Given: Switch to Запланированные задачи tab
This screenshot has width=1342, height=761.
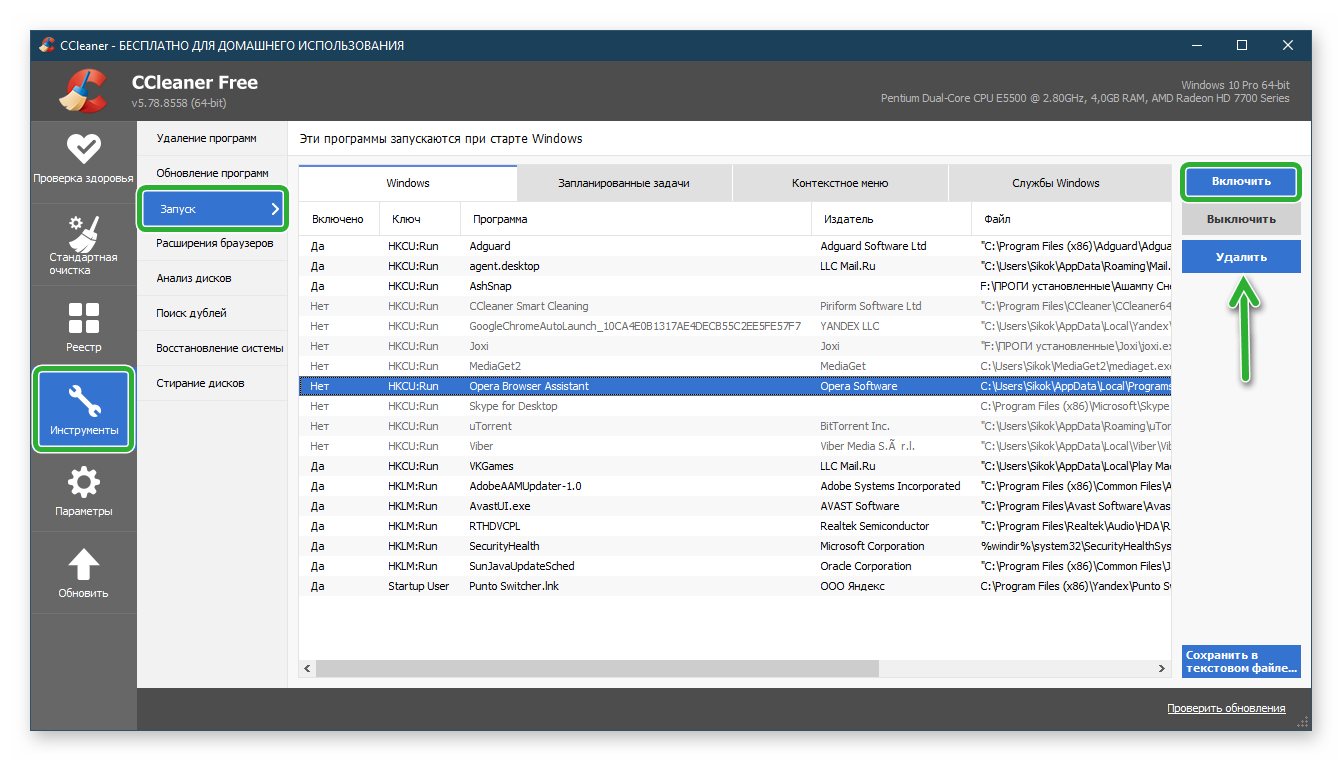Looking at the screenshot, I should point(624,183).
